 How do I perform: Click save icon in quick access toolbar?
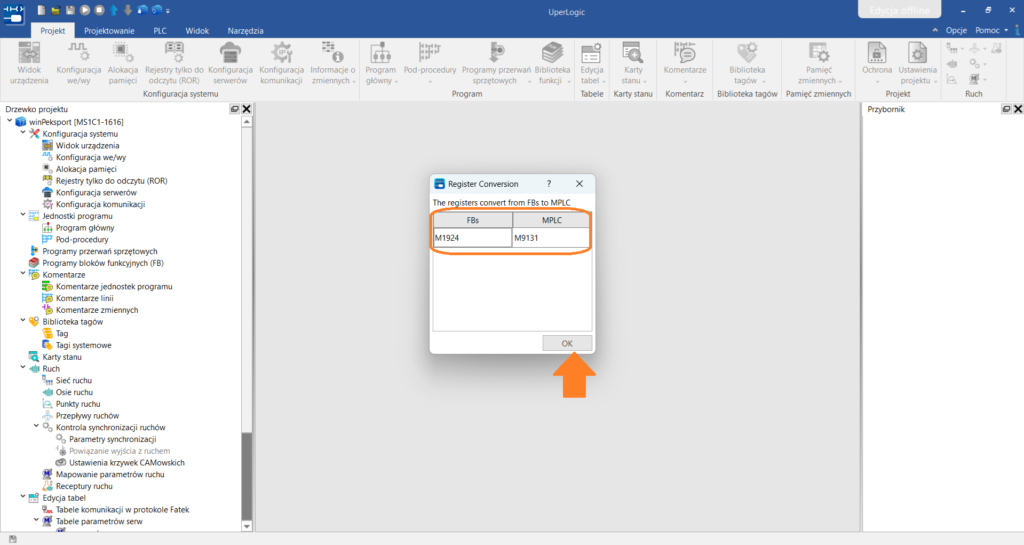click(x=70, y=10)
